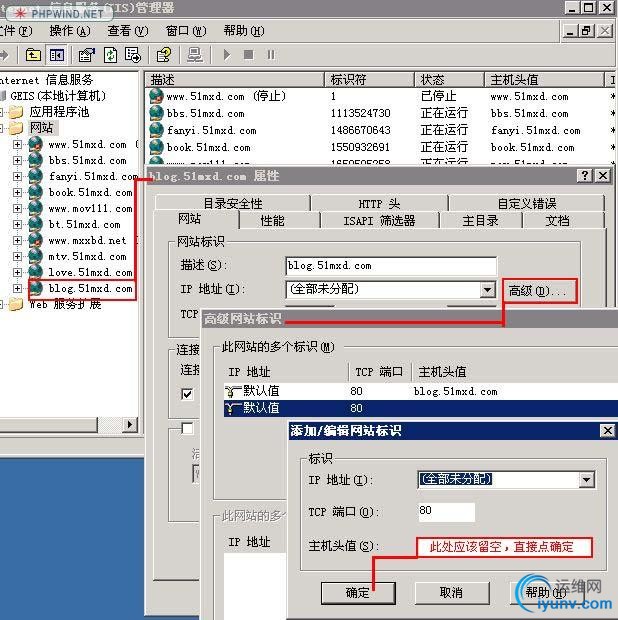The width and height of the screenshot is (618, 620).
Task: Toggle the show/hide console tree icon
Action: click(x=57, y=55)
